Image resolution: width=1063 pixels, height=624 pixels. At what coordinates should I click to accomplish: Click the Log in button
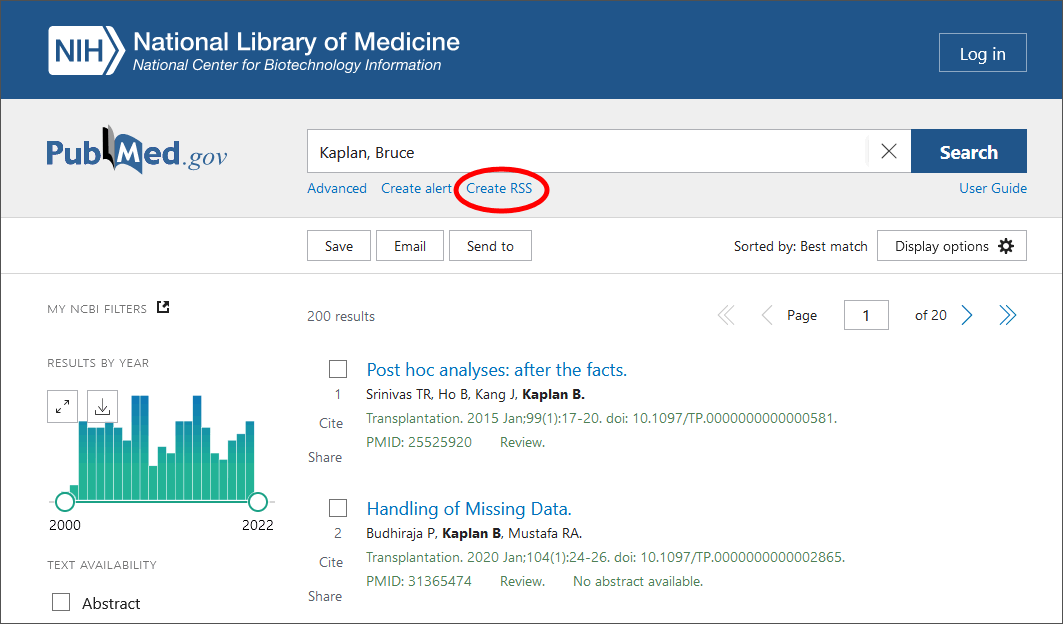click(982, 53)
